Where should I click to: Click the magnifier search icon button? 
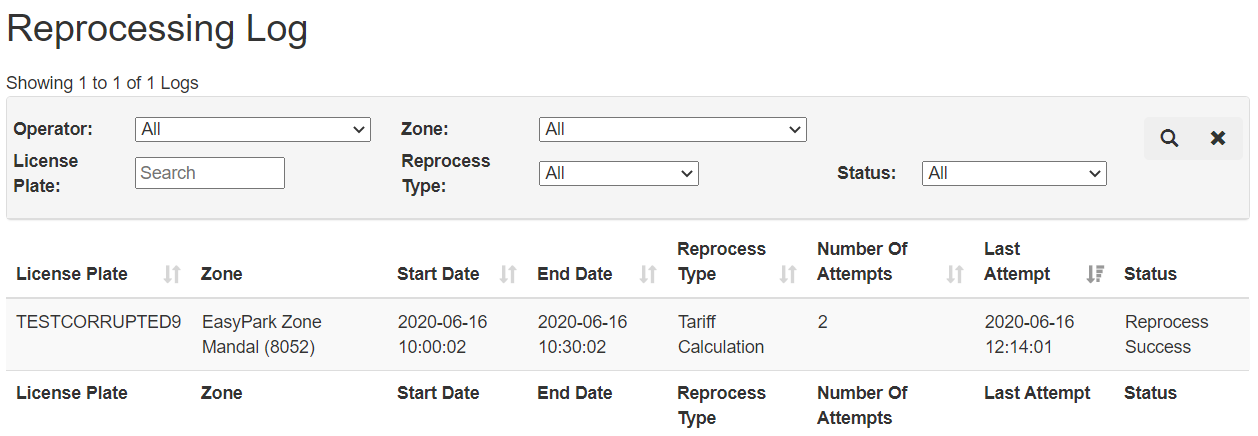pos(1169,139)
